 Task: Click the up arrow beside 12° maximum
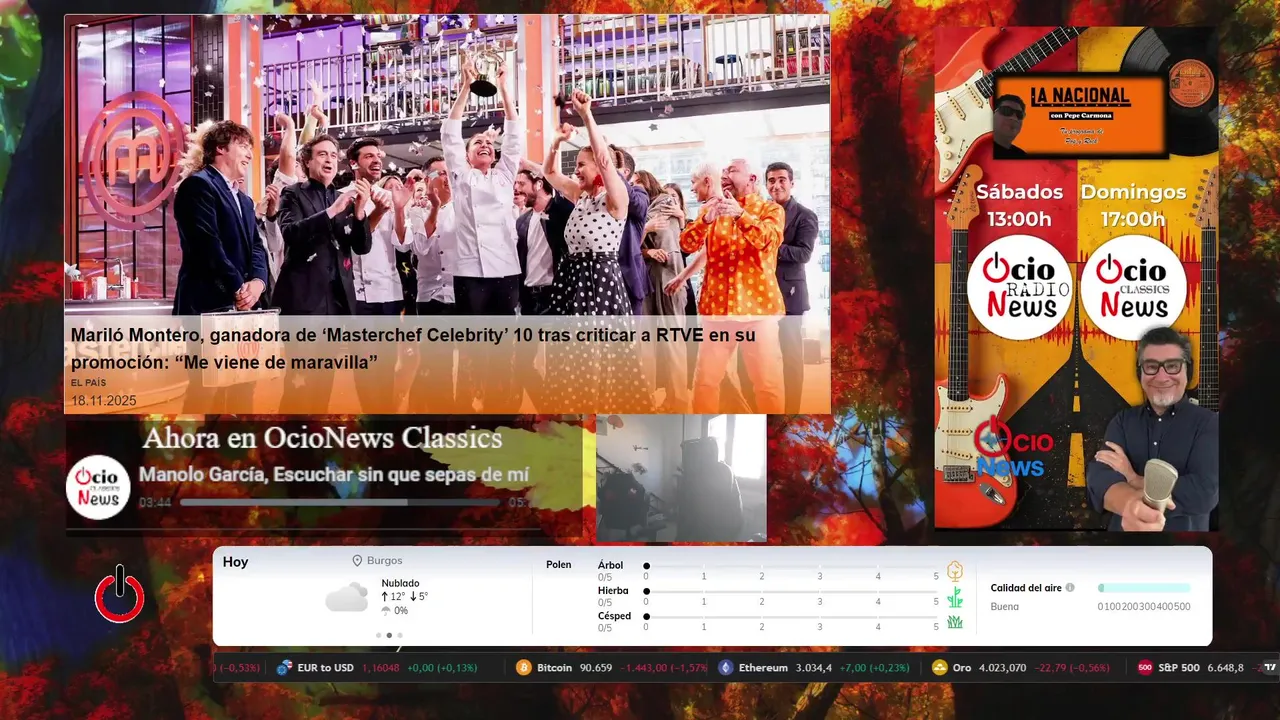tap(385, 596)
